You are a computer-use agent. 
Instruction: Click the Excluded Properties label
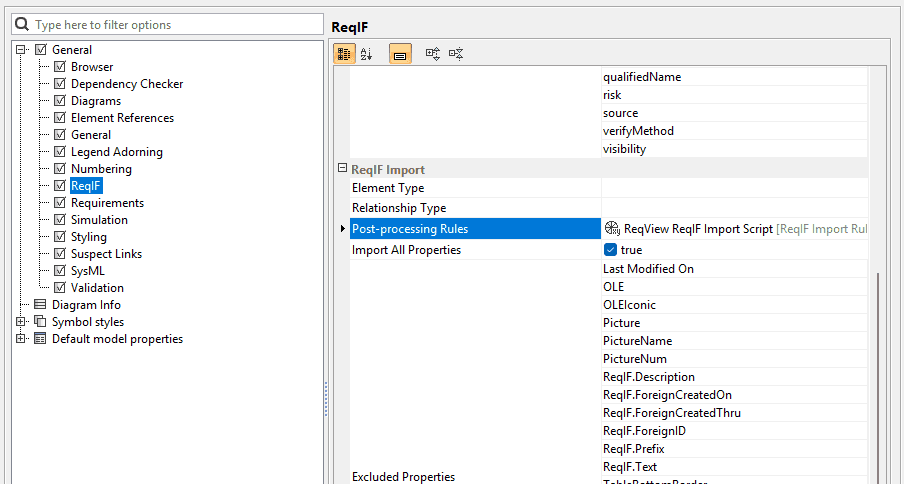pos(403,477)
